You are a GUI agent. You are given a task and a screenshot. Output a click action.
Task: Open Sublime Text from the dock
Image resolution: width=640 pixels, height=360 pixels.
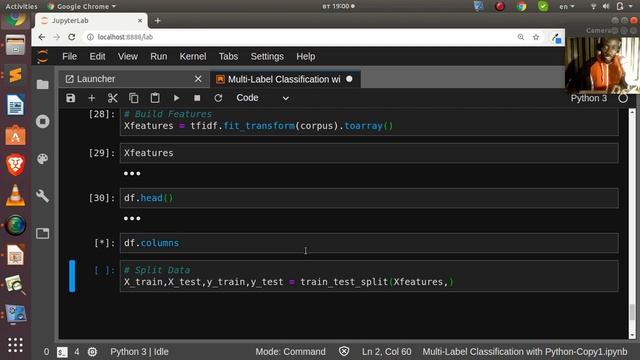click(x=16, y=75)
